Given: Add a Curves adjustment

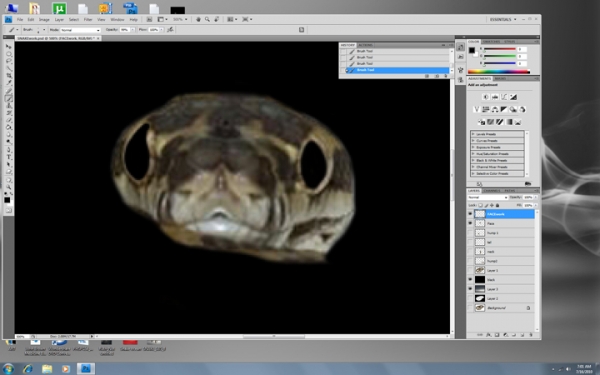Looking at the screenshot, I should [504, 97].
